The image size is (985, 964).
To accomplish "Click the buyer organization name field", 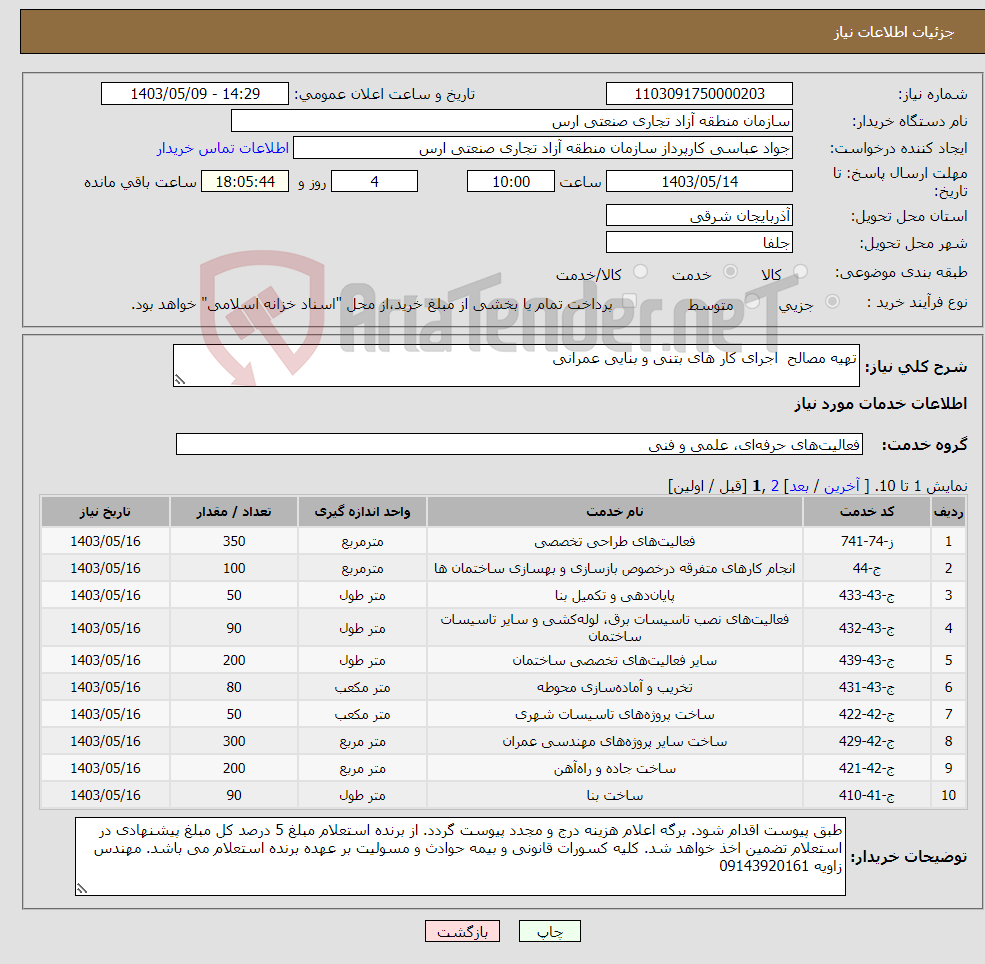I will (512, 121).
